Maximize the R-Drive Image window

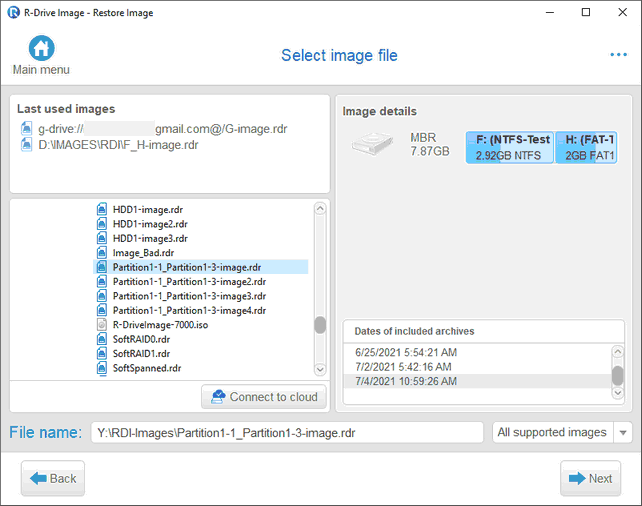586,12
